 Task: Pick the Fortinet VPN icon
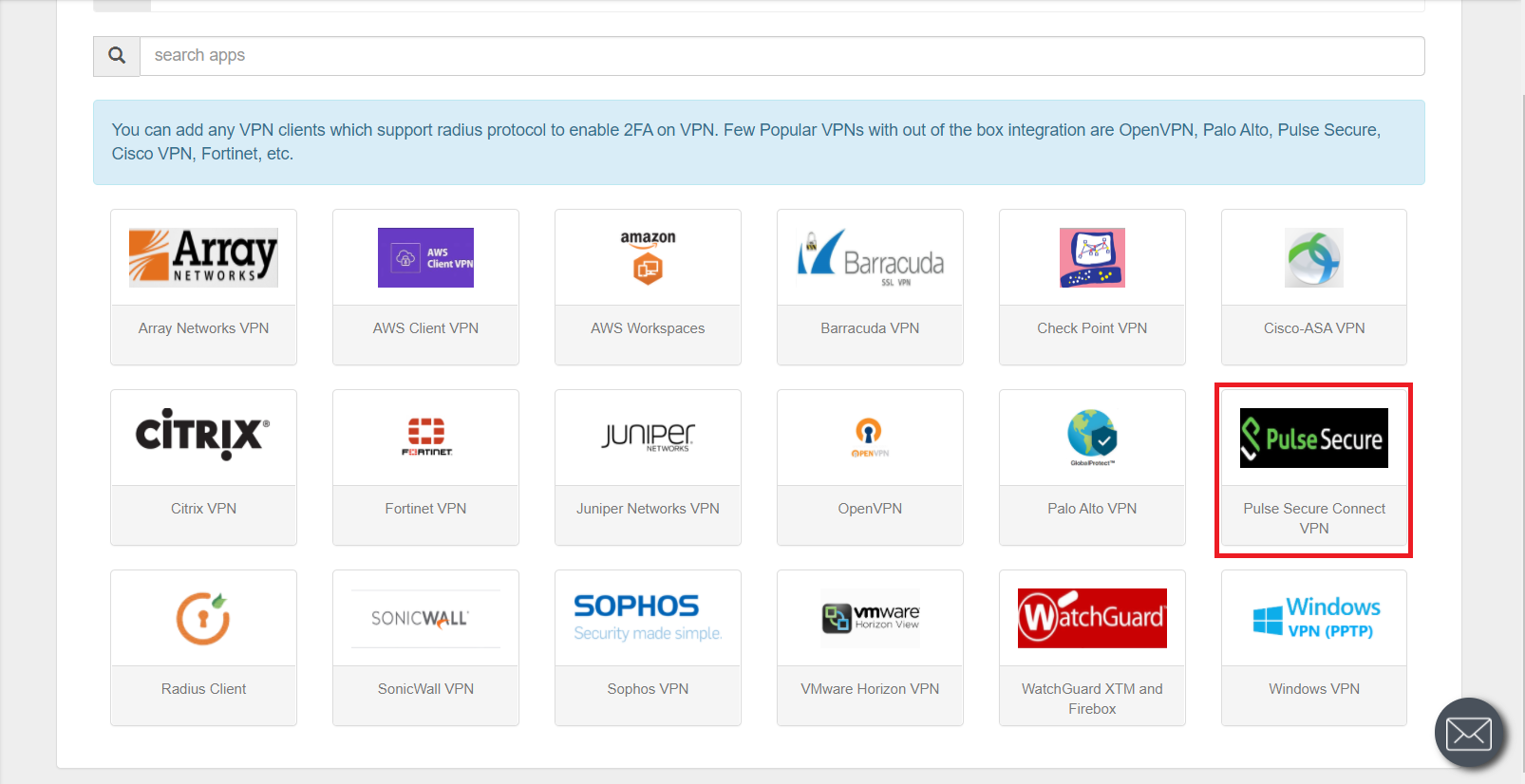point(425,437)
